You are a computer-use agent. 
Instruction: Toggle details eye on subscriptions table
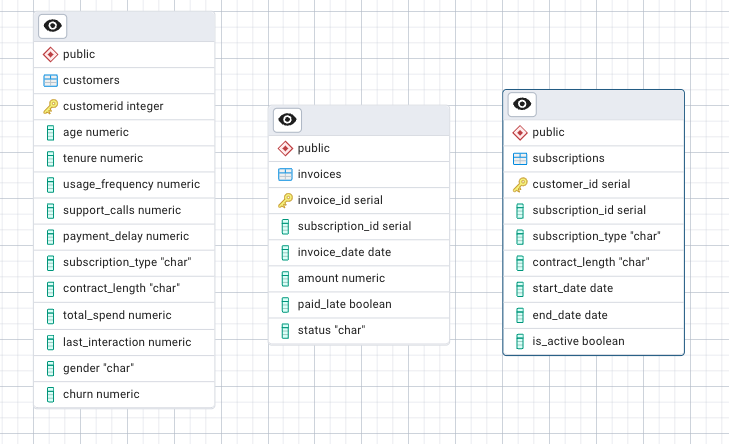[523, 104]
